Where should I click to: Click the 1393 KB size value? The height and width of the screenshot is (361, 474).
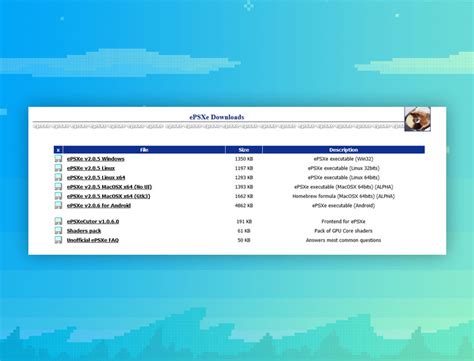click(x=244, y=187)
